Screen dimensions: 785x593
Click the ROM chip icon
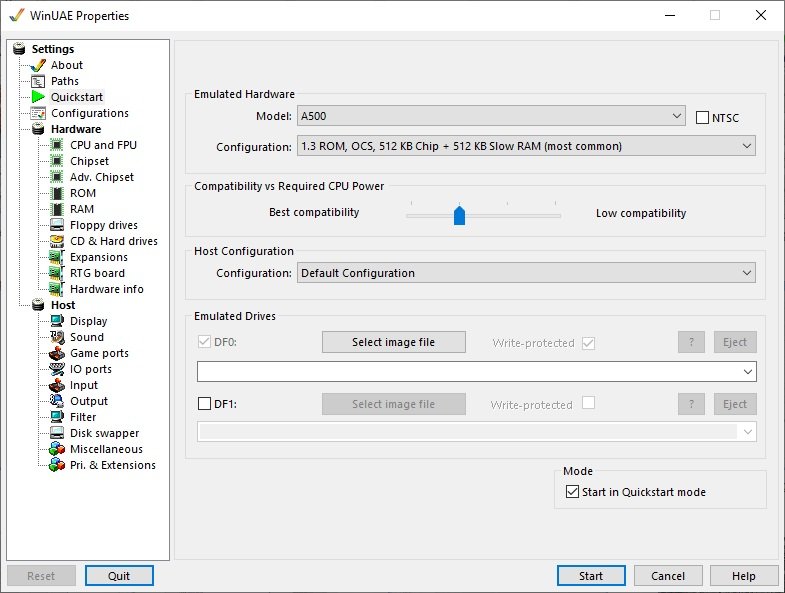coord(58,193)
